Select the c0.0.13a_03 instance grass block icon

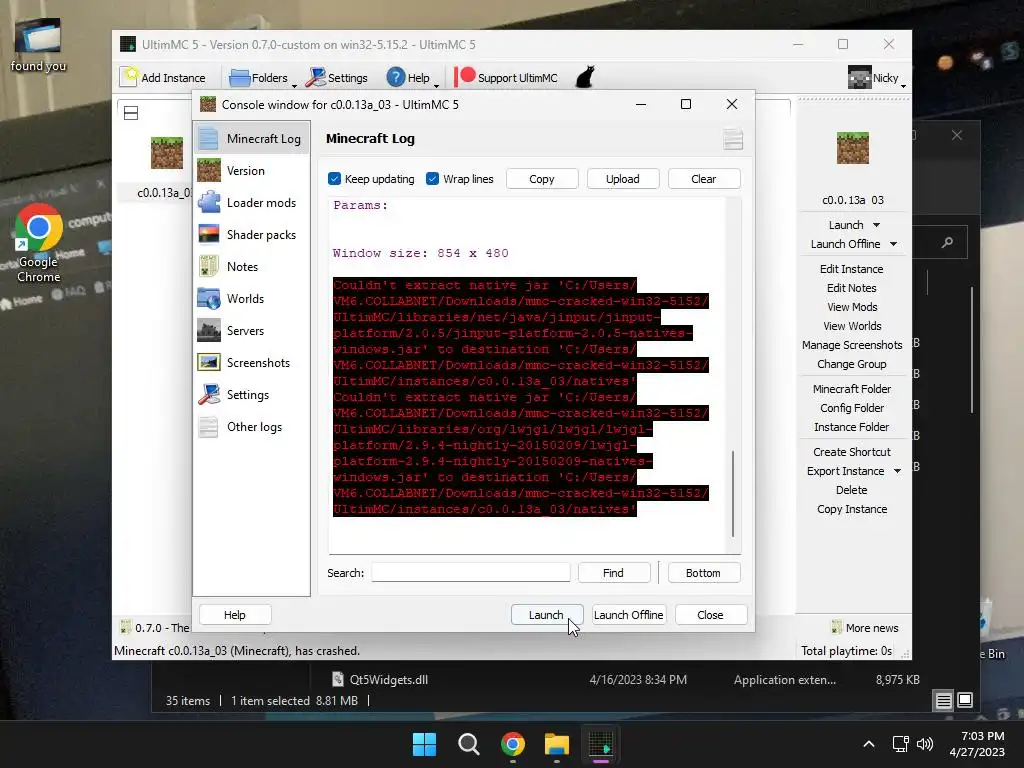point(167,153)
